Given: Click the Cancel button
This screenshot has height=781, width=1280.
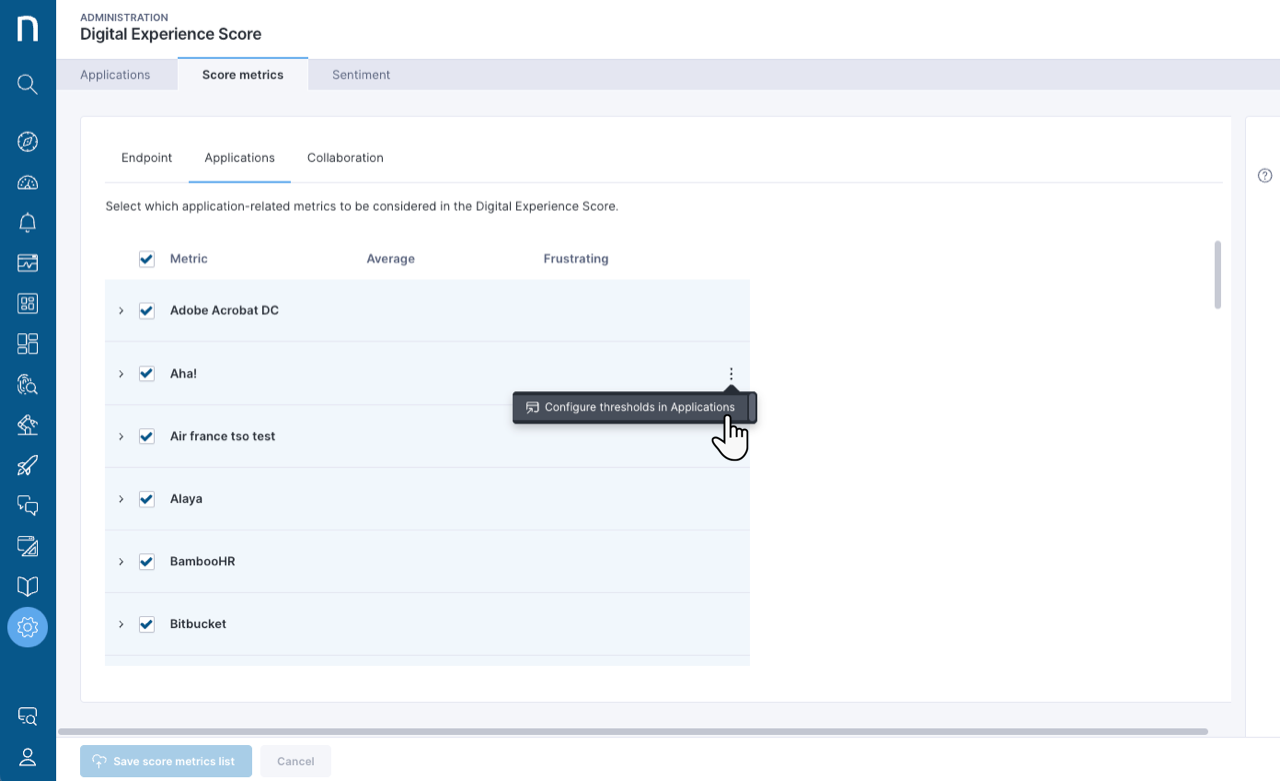Looking at the screenshot, I should pos(295,761).
